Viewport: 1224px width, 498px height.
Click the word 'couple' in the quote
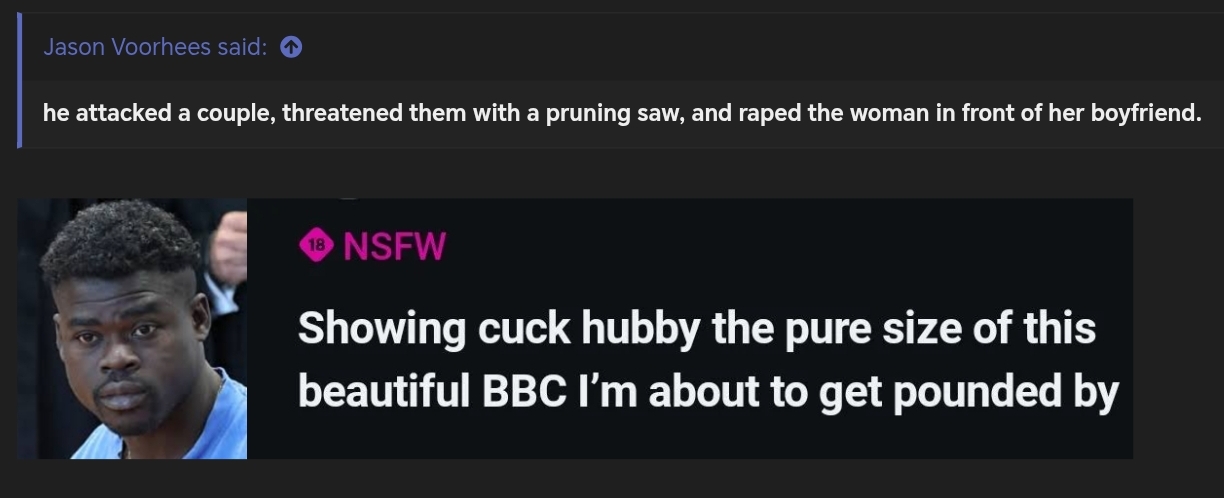tap(232, 113)
